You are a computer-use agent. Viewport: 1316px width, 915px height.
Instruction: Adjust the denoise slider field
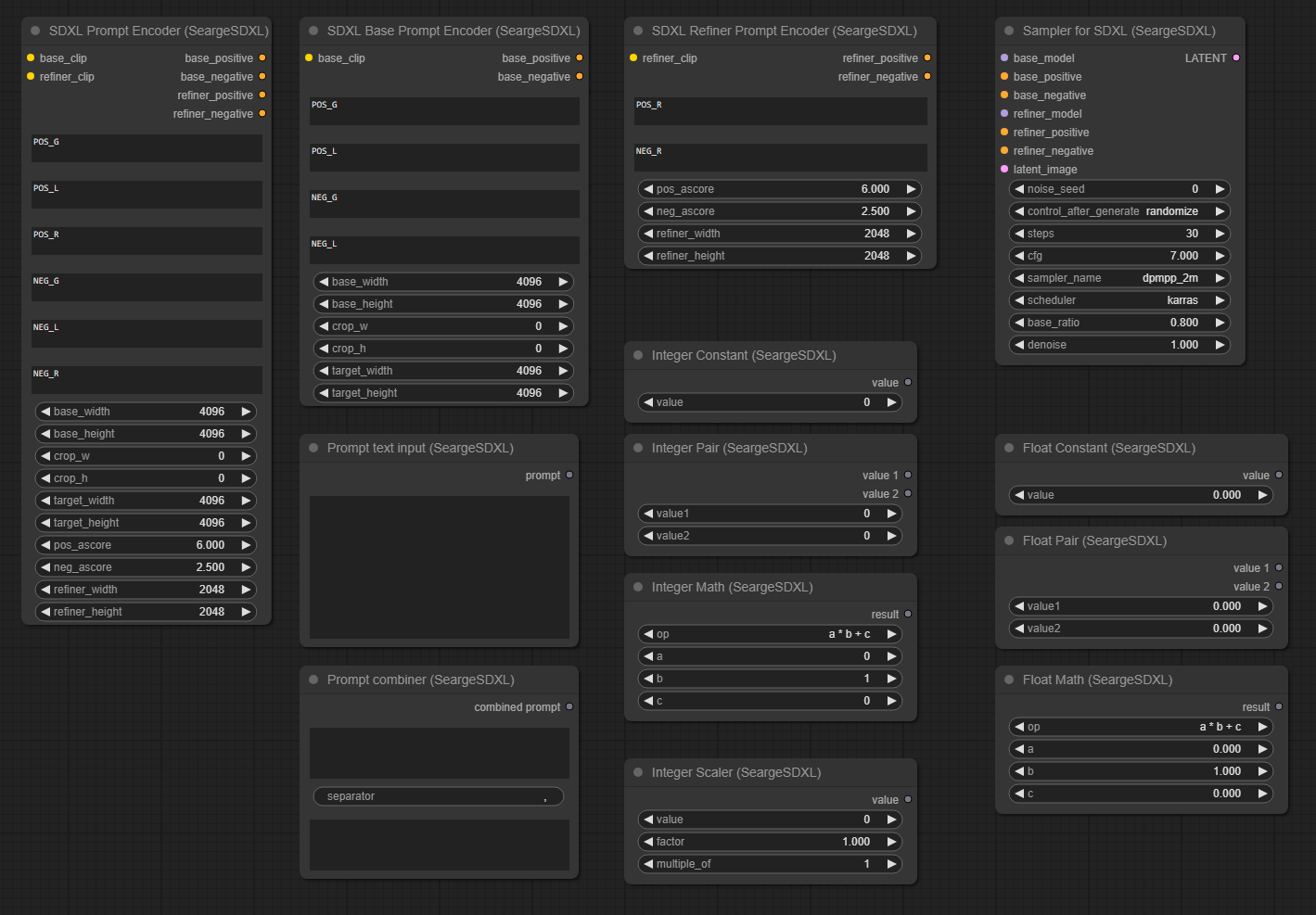point(1119,345)
